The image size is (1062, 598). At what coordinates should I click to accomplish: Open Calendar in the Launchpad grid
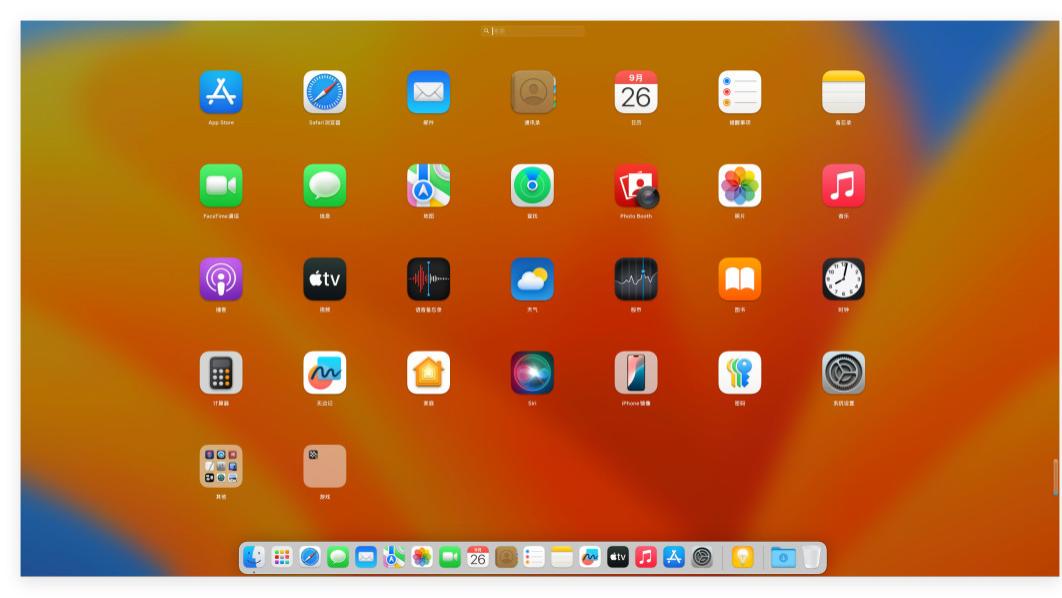click(636, 92)
